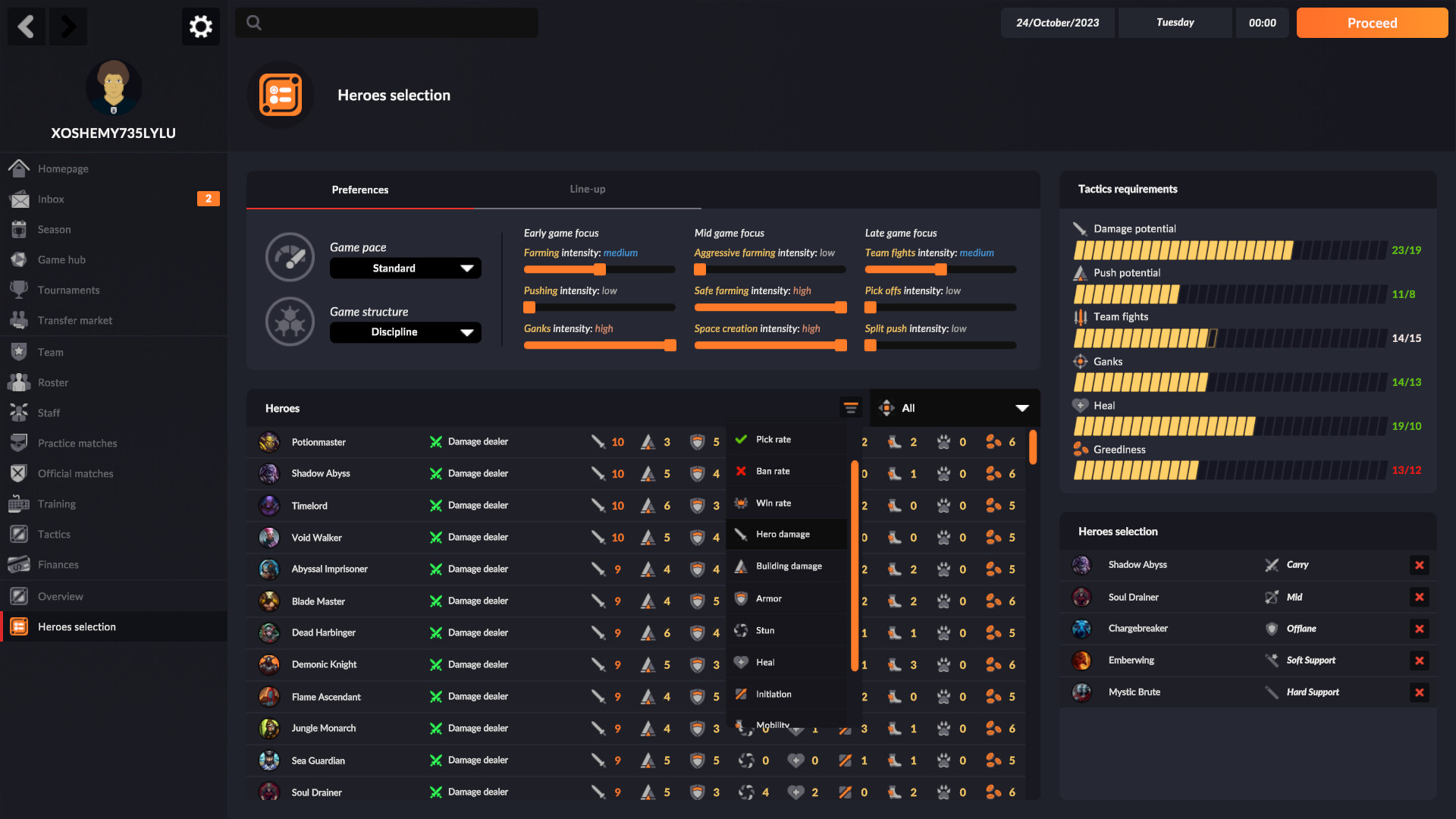This screenshot has height=819, width=1456.
Task: Expand the All hero role filter dropdown
Action: [954, 407]
